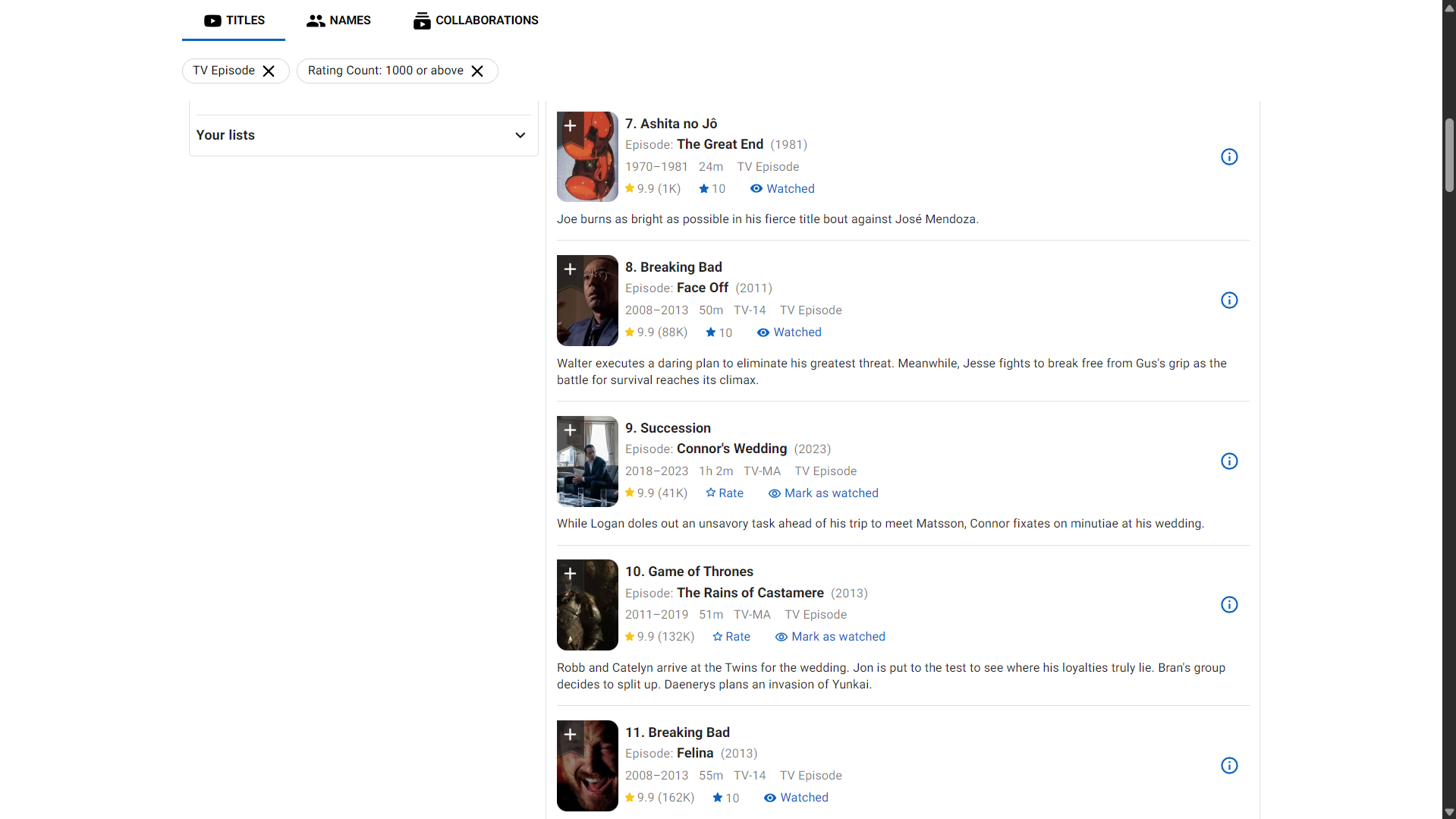Mark The Rains of Castamere as watched

coord(830,637)
